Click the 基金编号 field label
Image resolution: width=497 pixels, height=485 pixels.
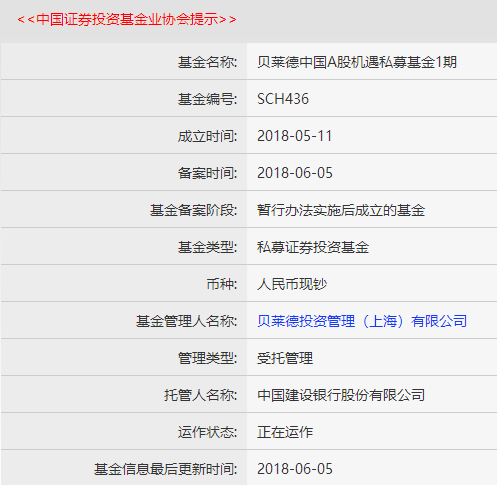point(207,99)
